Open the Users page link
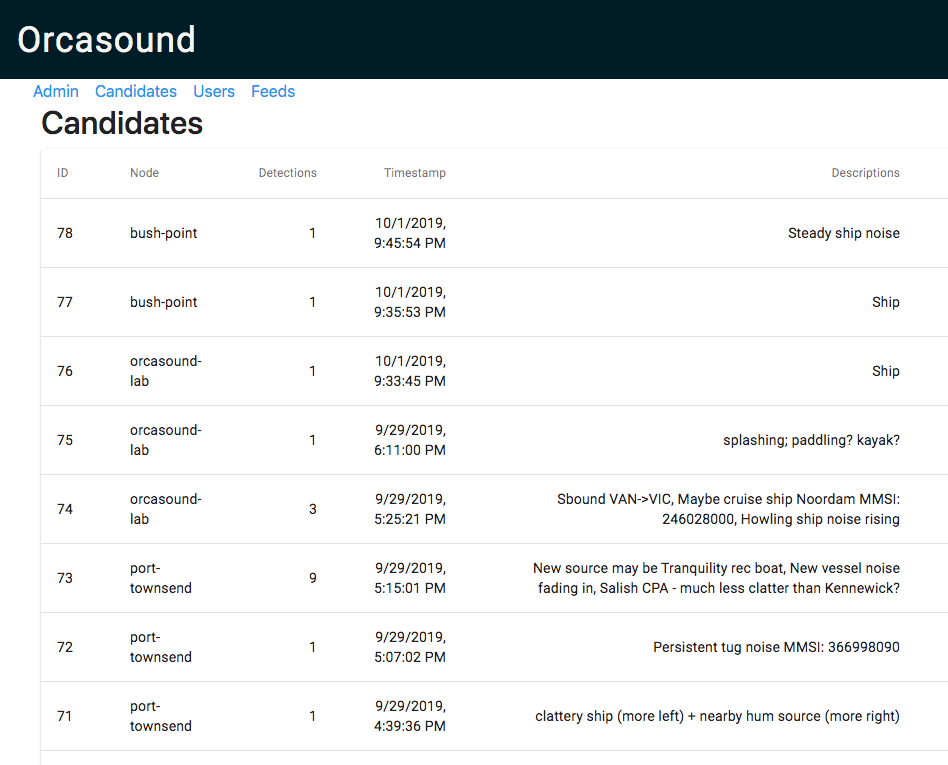 213,91
